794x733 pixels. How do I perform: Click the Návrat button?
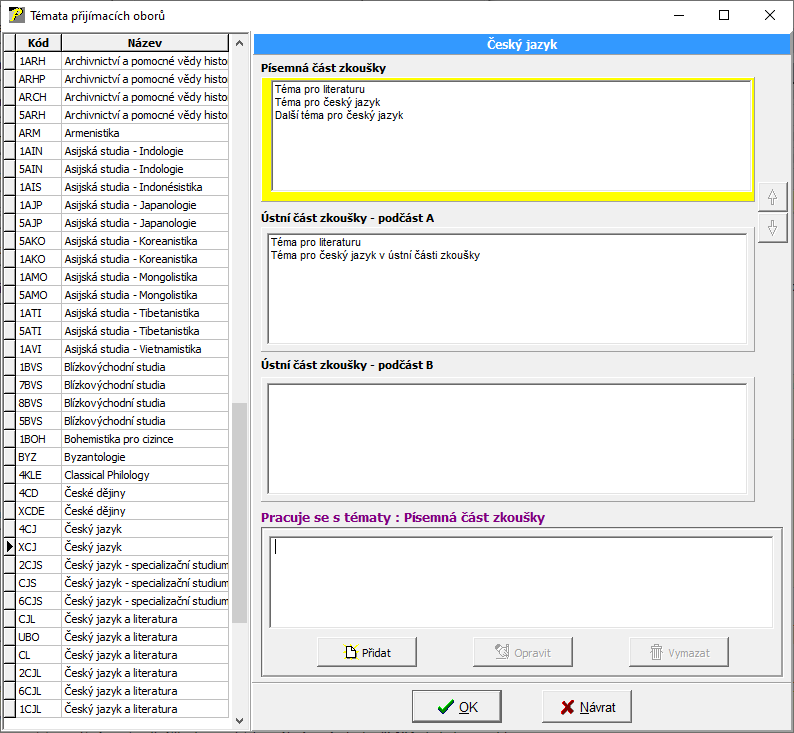click(587, 707)
